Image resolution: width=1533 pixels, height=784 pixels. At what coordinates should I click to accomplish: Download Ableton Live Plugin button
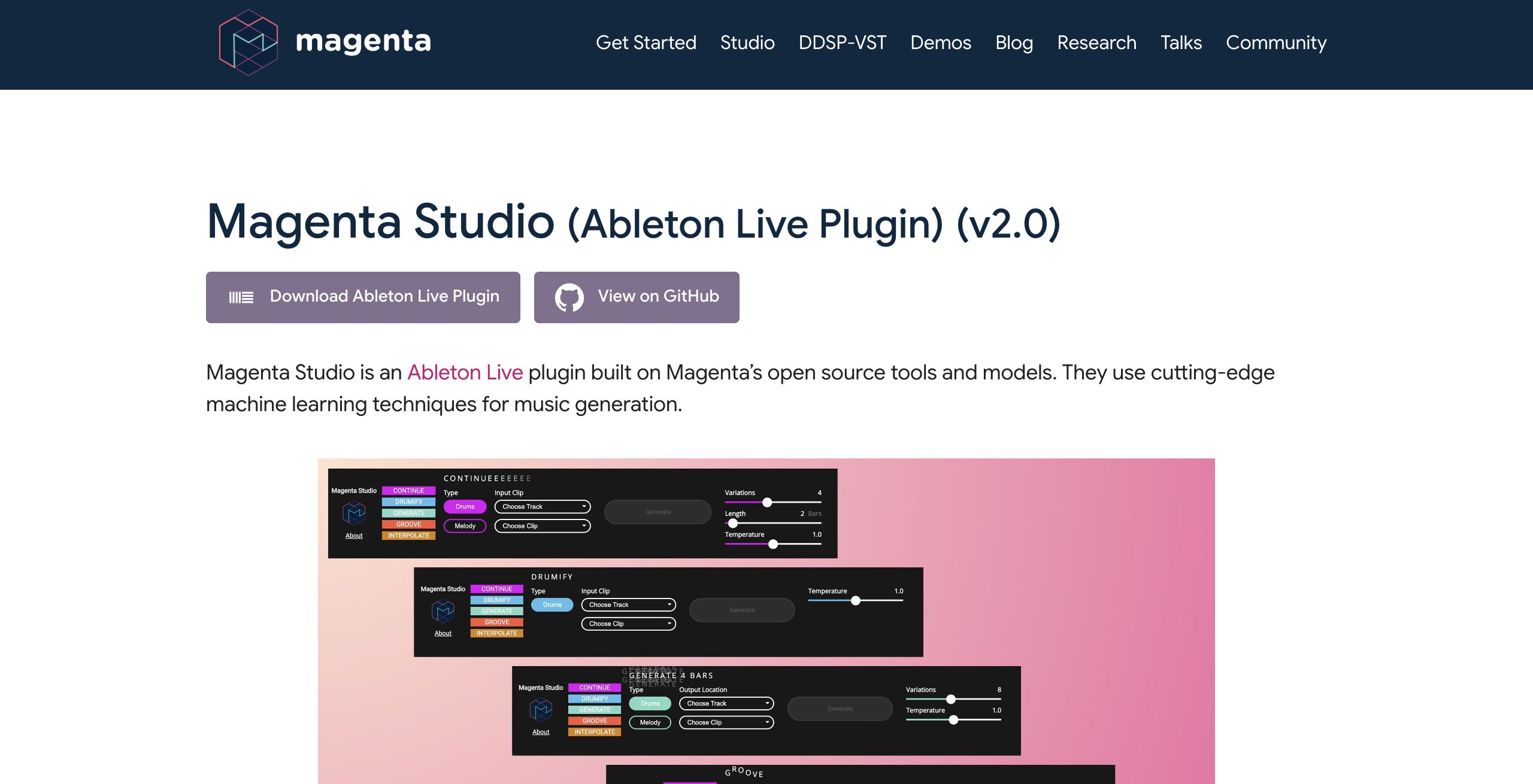coord(363,297)
